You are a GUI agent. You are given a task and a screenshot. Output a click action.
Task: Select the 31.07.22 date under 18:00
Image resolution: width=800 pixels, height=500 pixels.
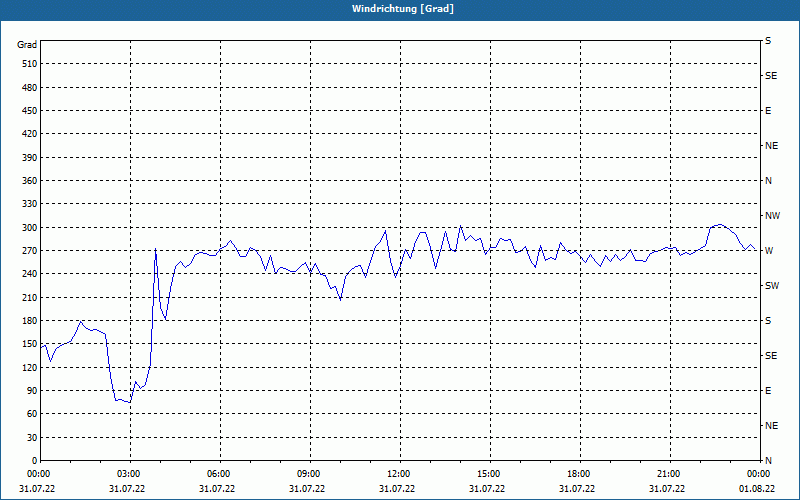577,489
